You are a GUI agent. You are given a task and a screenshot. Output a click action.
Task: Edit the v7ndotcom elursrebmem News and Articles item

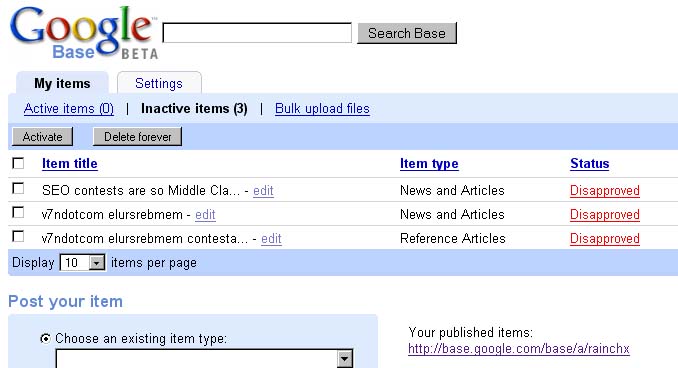(205, 214)
